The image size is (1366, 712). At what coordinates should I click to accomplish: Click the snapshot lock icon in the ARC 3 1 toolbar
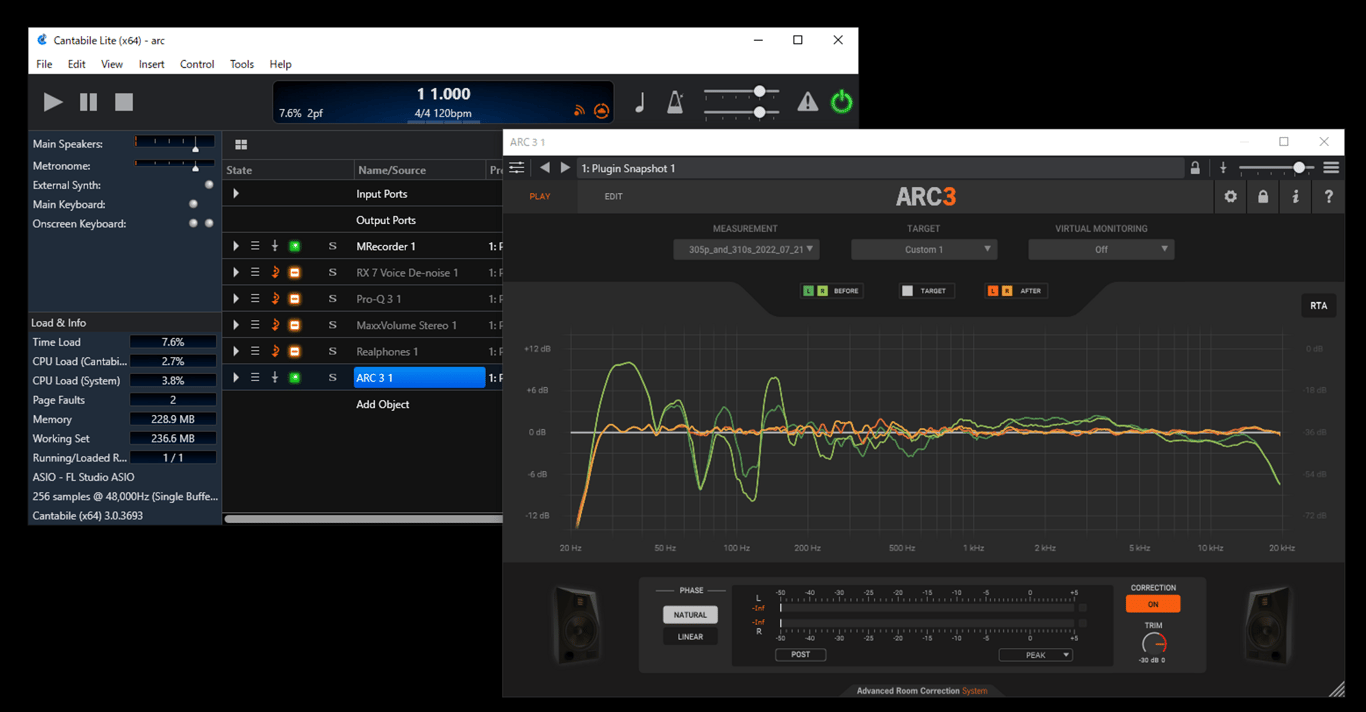tap(1195, 168)
